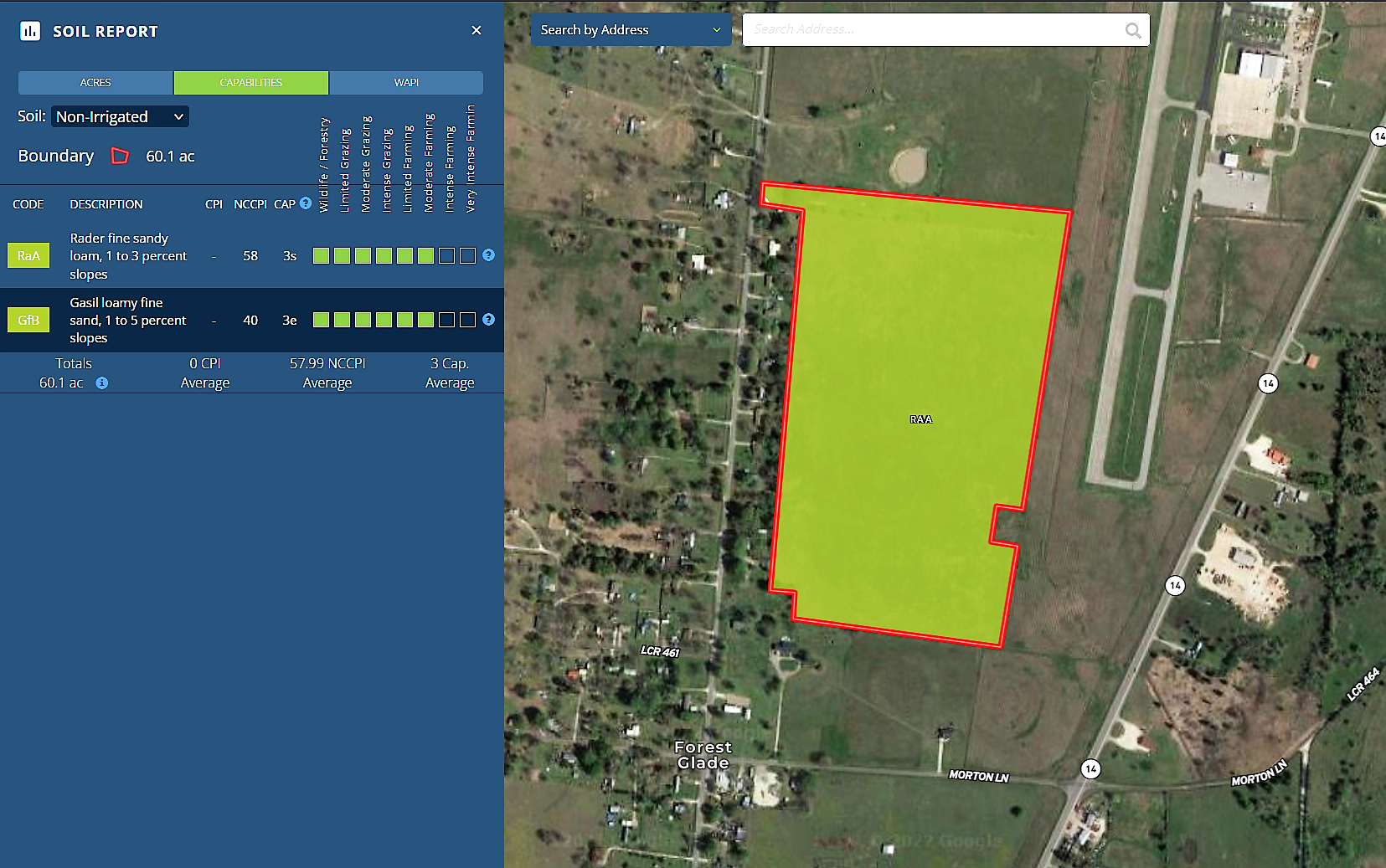Click the Totals acreage info icon
The height and width of the screenshot is (868, 1386).
coord(101,383)
